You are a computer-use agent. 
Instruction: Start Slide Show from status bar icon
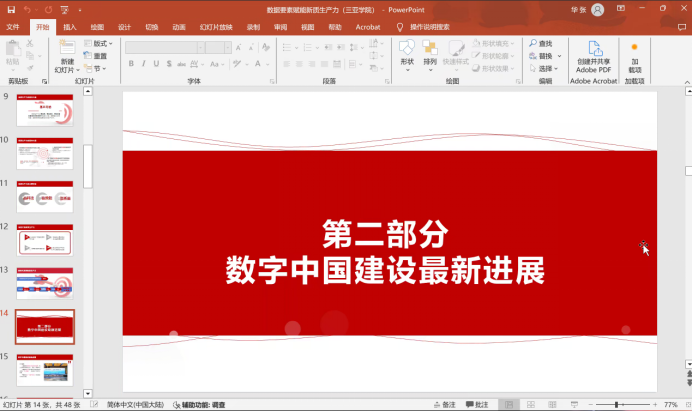[573, 405]
